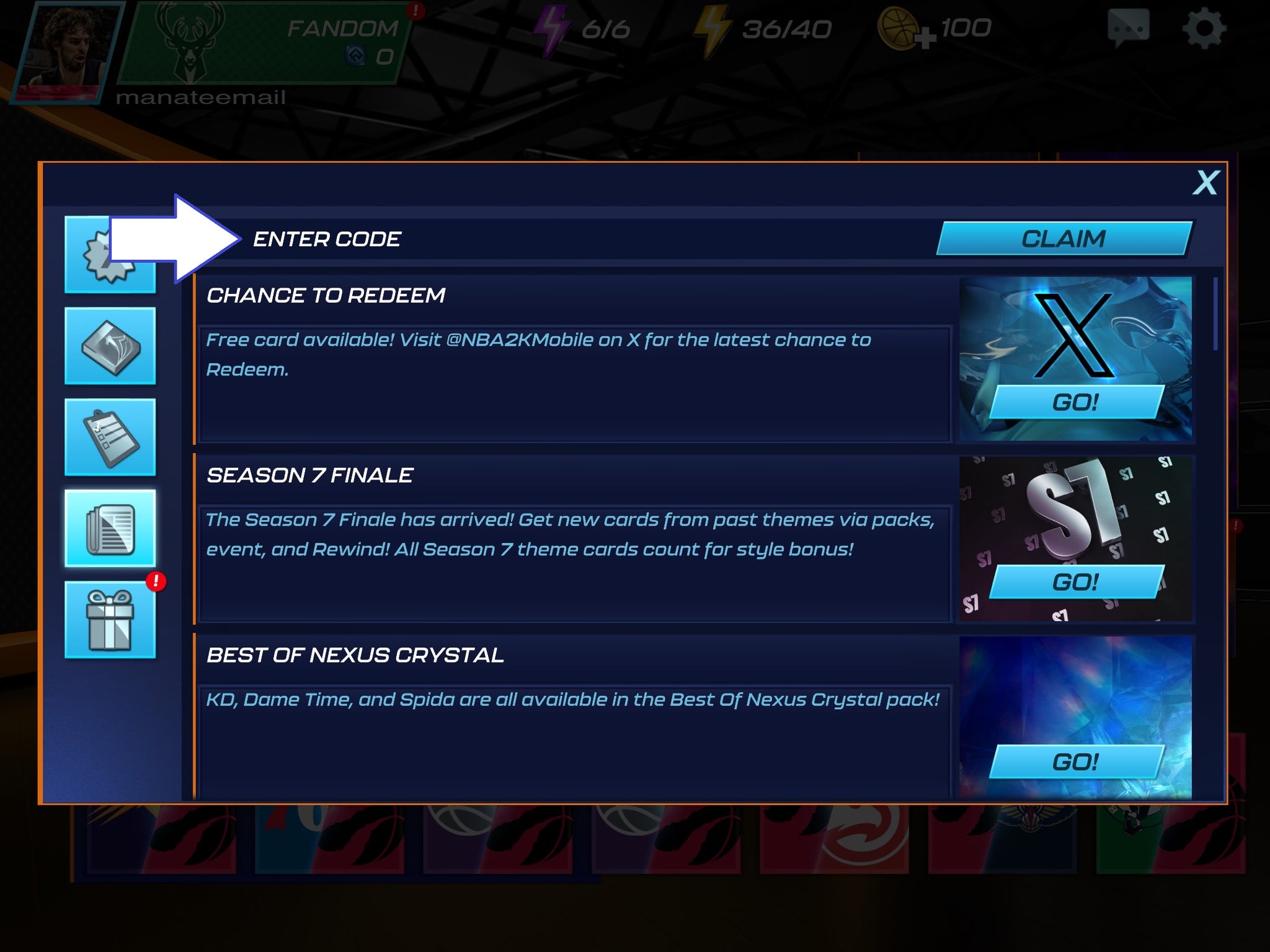Image resolution: width=1270 pixels, height=952 pixels.
Task: Select the newspaper news sidebar tab
Action: point(110,528)
